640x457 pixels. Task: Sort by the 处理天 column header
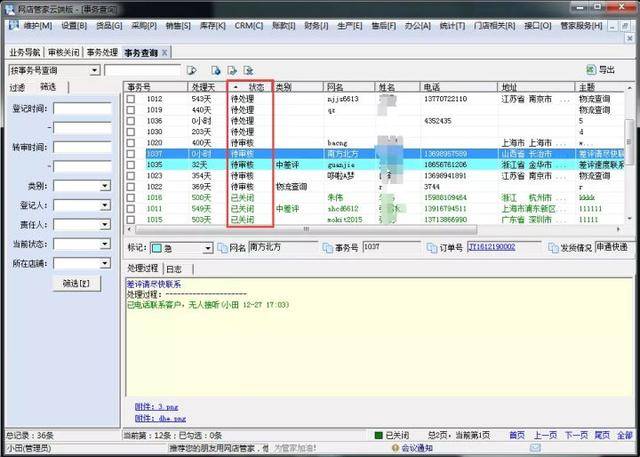pos(207,87)
